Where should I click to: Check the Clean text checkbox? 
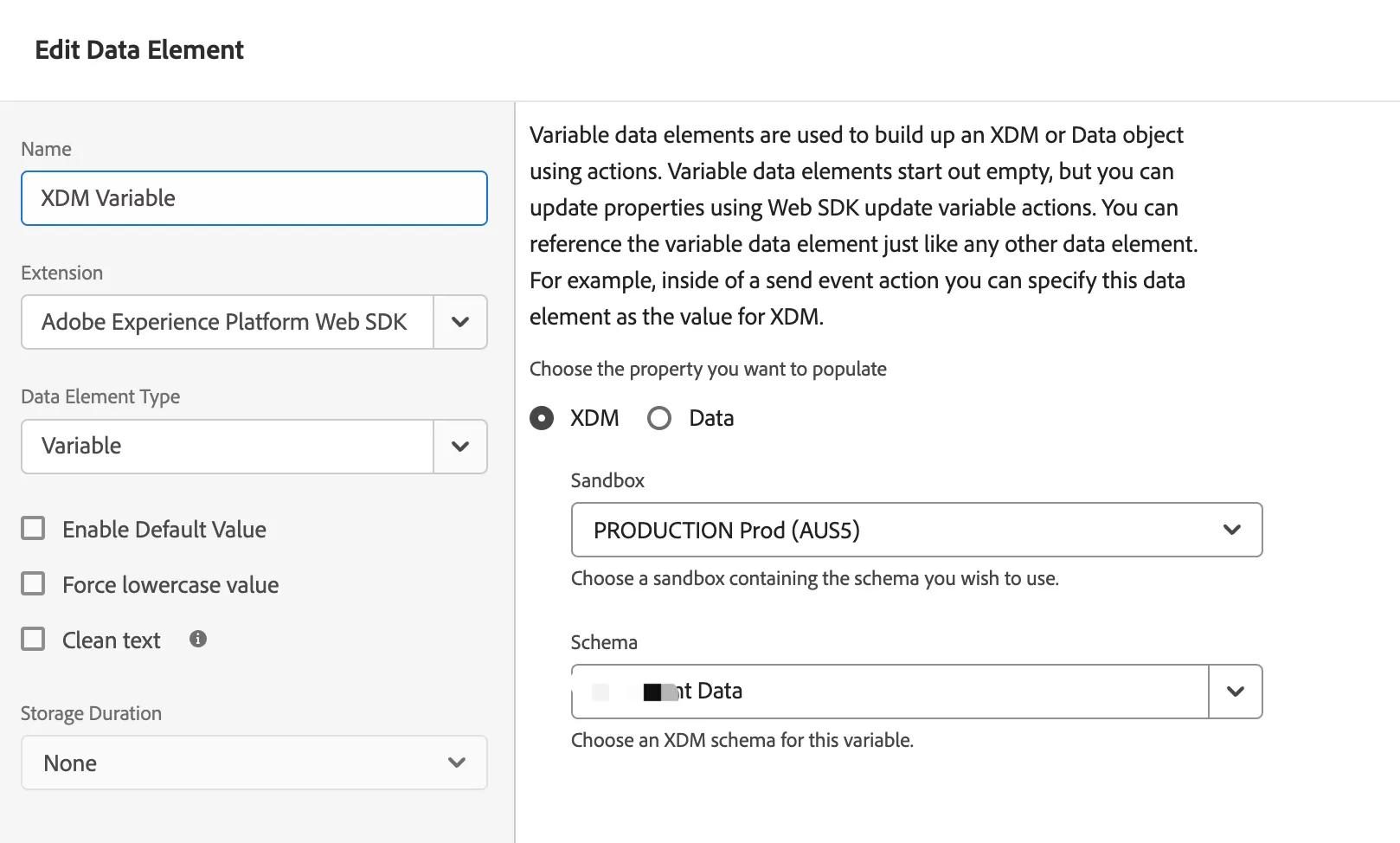(33, 639)
